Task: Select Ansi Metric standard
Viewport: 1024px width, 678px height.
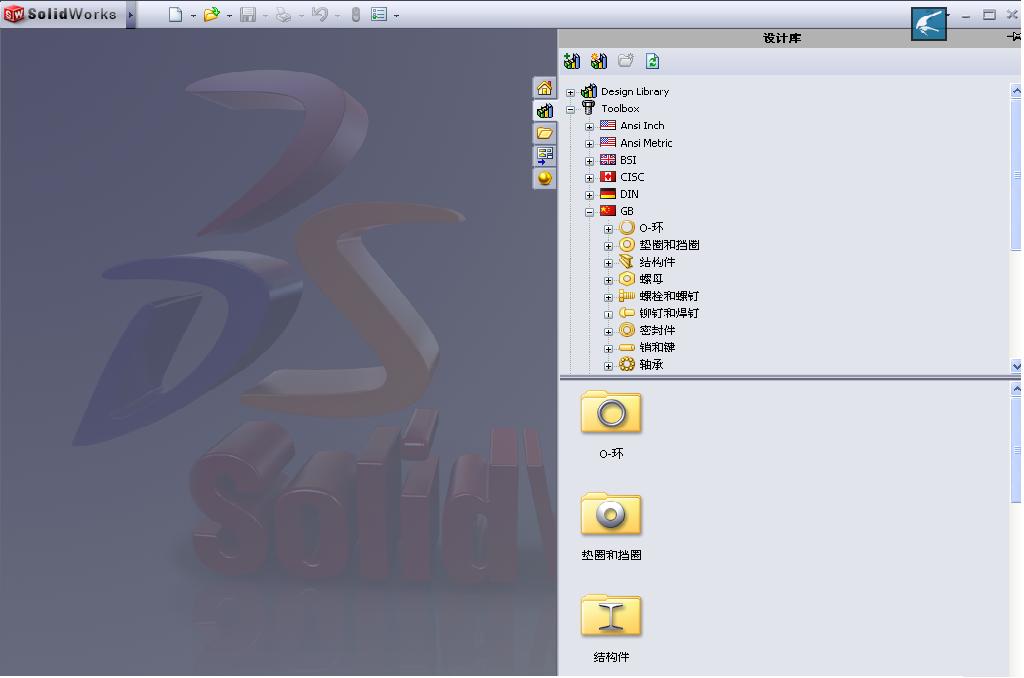Action: coord(646,143)
